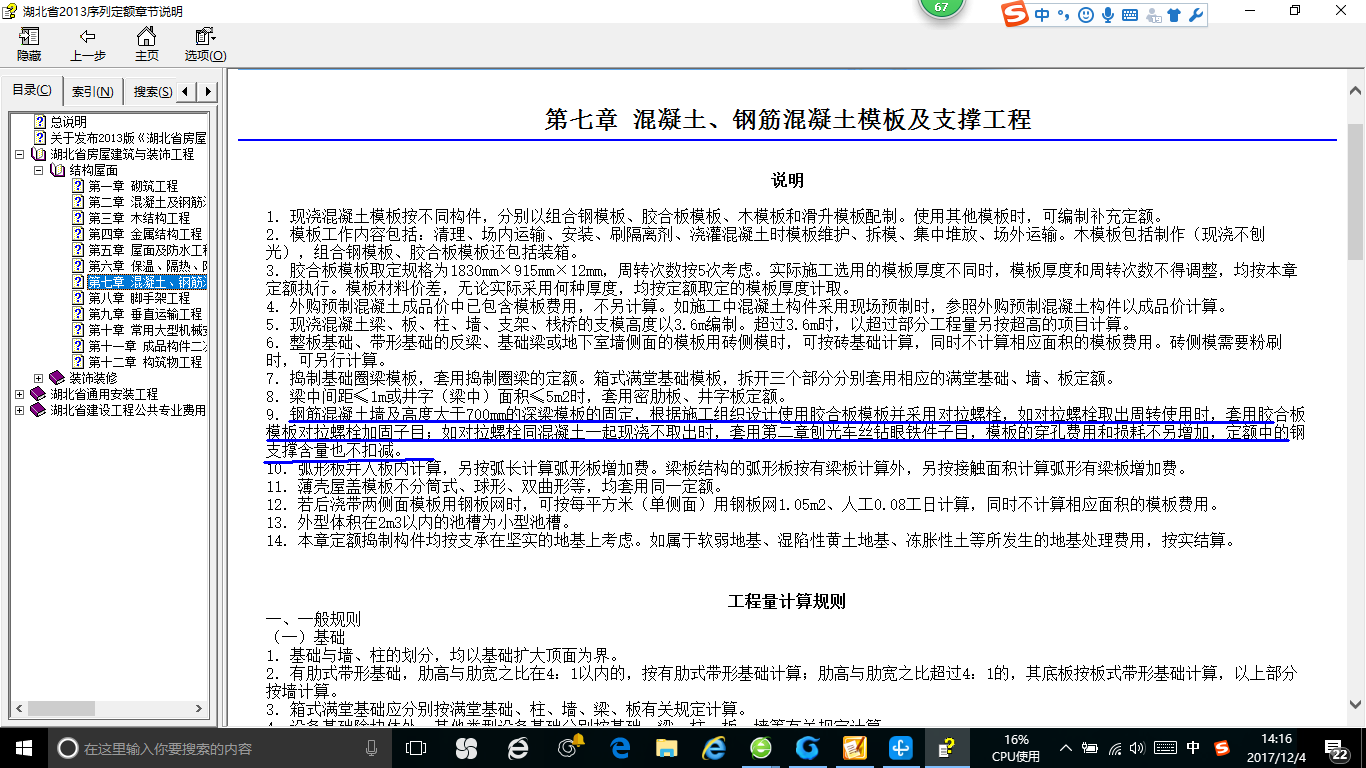The height and width of the screenshot is (768, 1366).
Task: Open the green 360 browser taskbar icon
Action: 761,748
